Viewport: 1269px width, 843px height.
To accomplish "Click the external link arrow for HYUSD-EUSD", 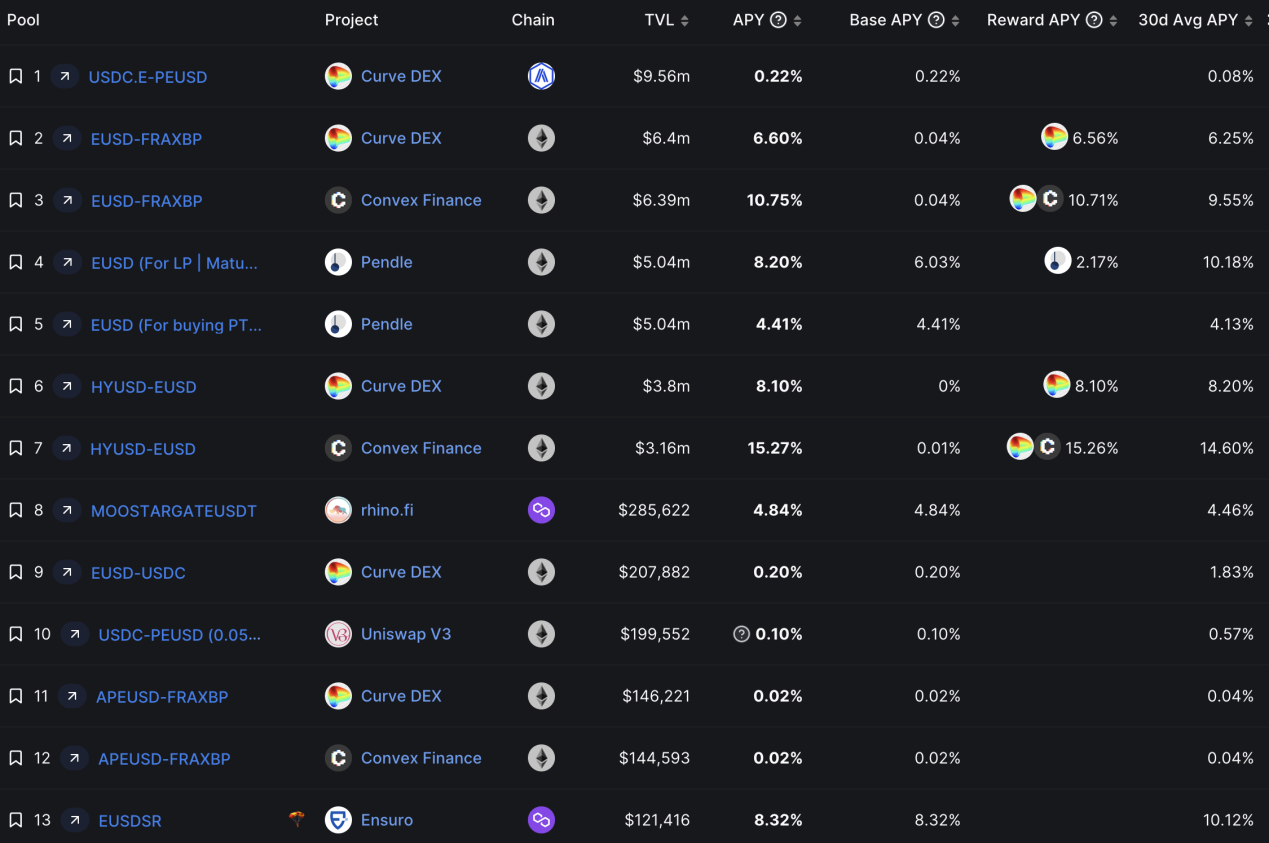I will pos(67,386).
